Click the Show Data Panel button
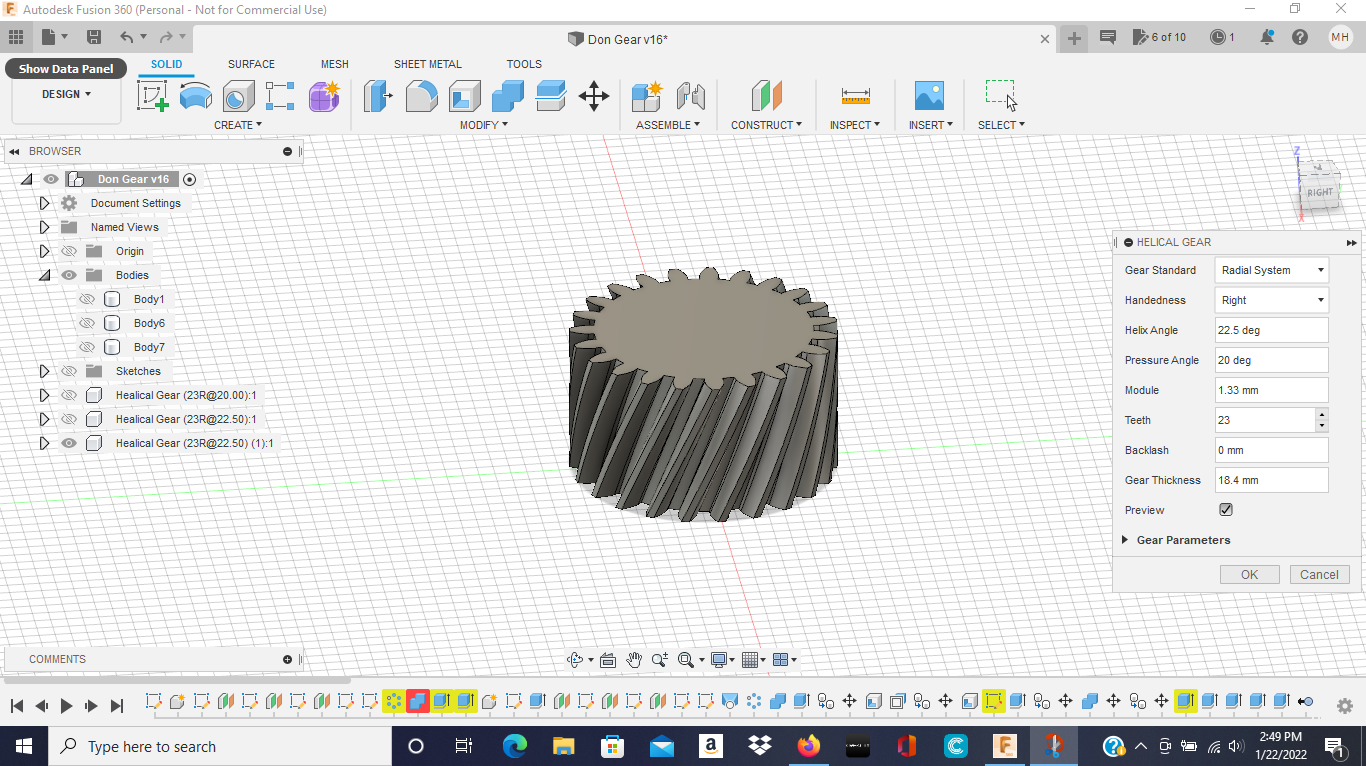The image size is (1366, 766). pyautogui.click(x=66, y=69)
